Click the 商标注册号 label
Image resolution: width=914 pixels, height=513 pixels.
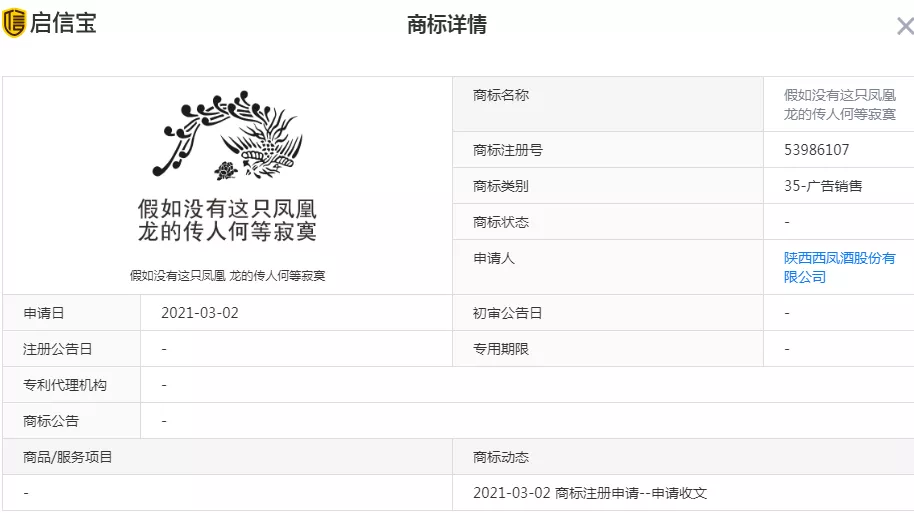coord(508,150)
